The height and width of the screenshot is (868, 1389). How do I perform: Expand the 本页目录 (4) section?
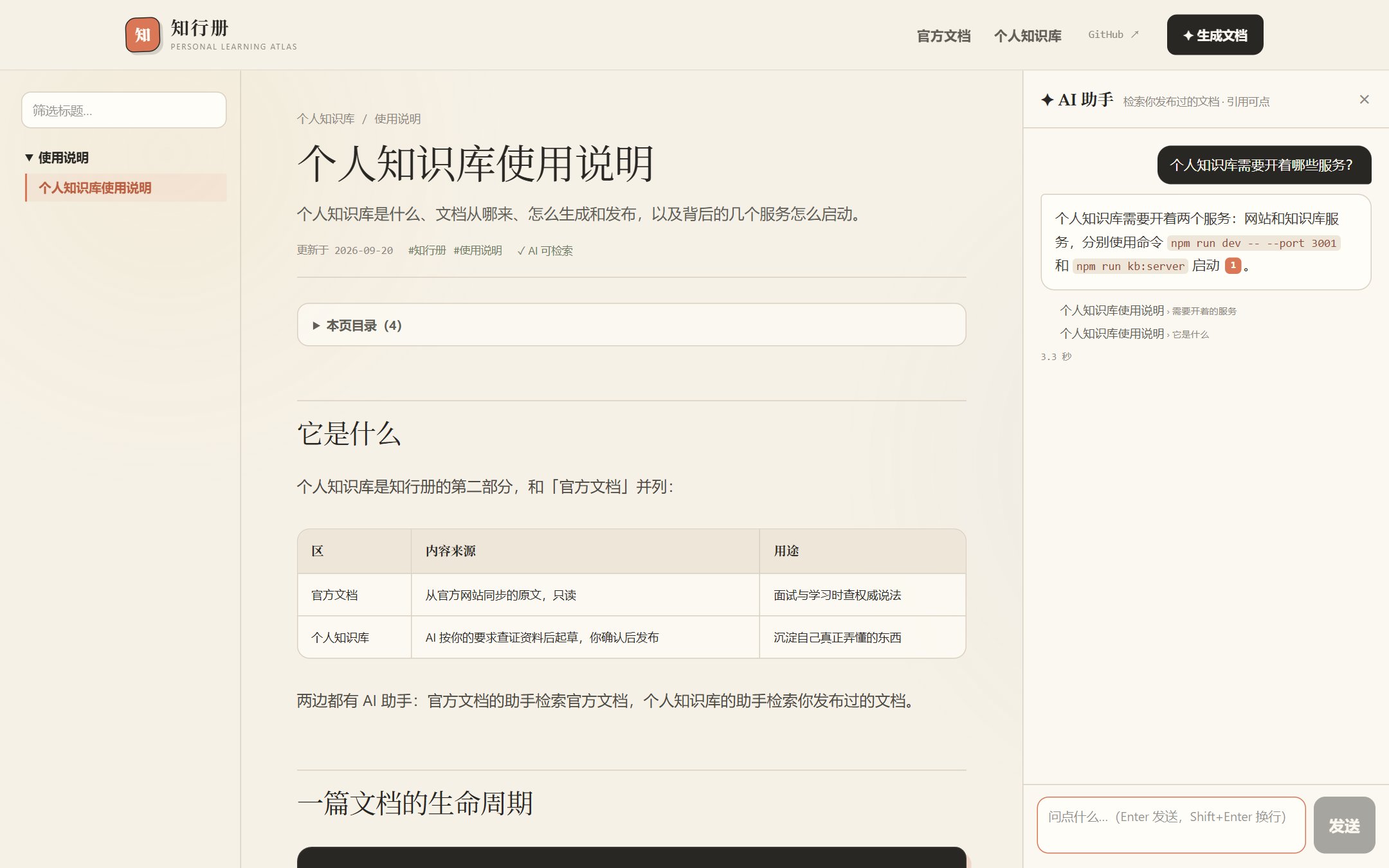point(631,325)
